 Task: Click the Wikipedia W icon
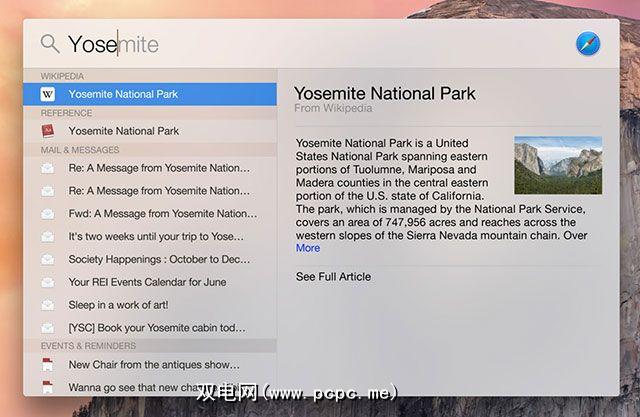click(x=48, y=94)
